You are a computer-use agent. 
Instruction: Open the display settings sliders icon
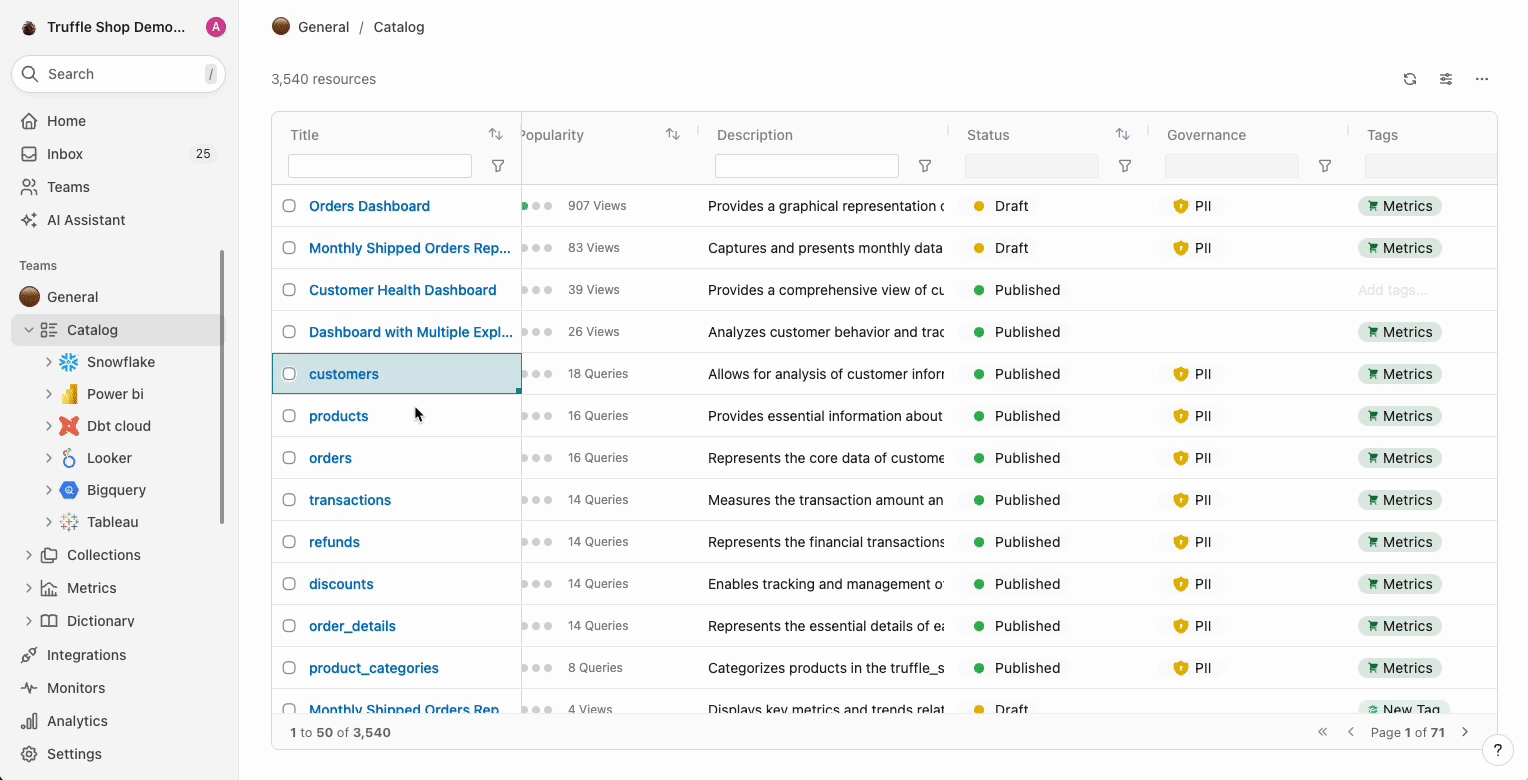1446,79
